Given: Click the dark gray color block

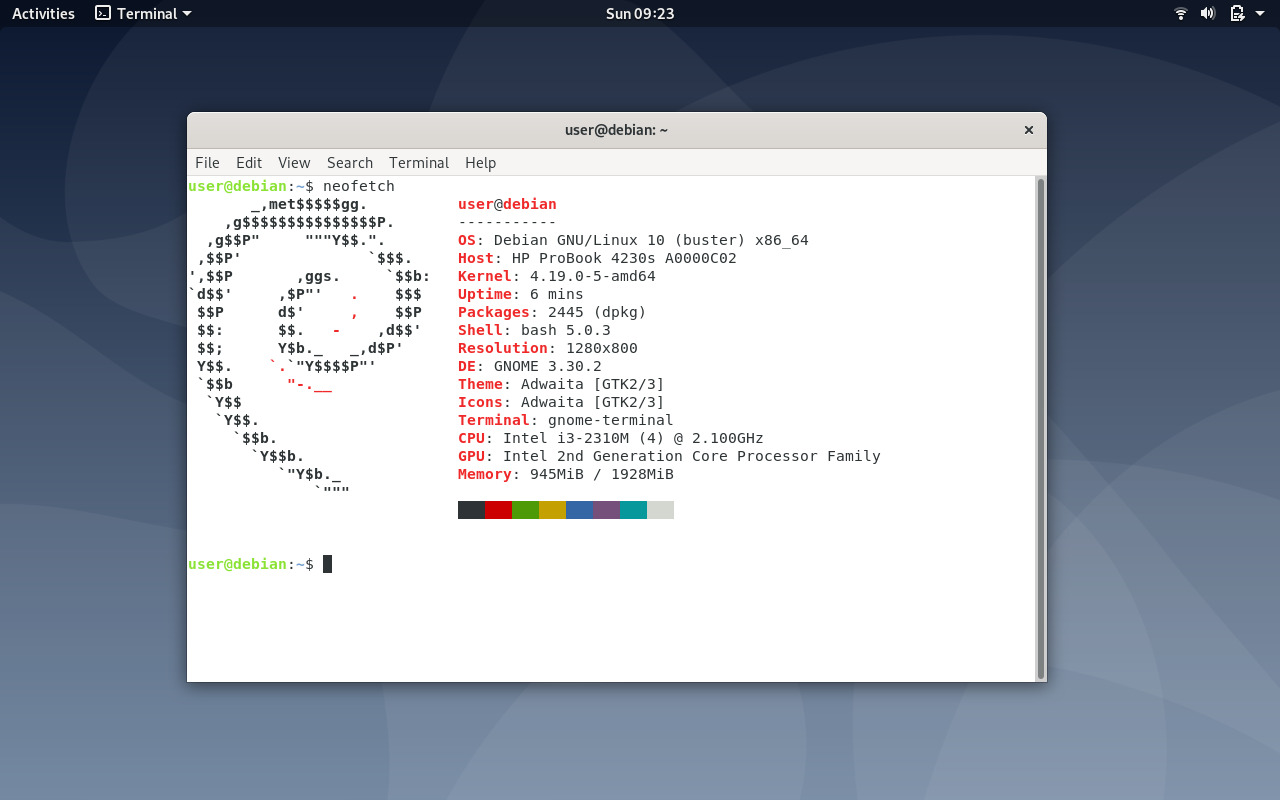Looking at the screenshot, I should click(x=471, y=510).
